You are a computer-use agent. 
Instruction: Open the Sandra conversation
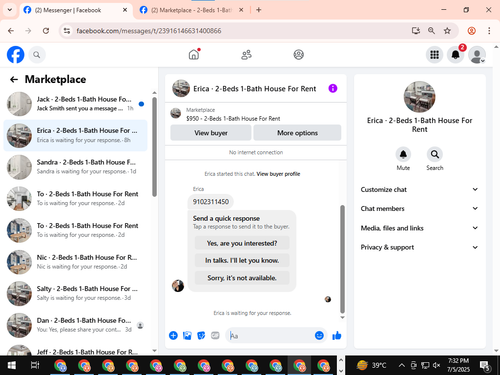click(x=76, y=167)
